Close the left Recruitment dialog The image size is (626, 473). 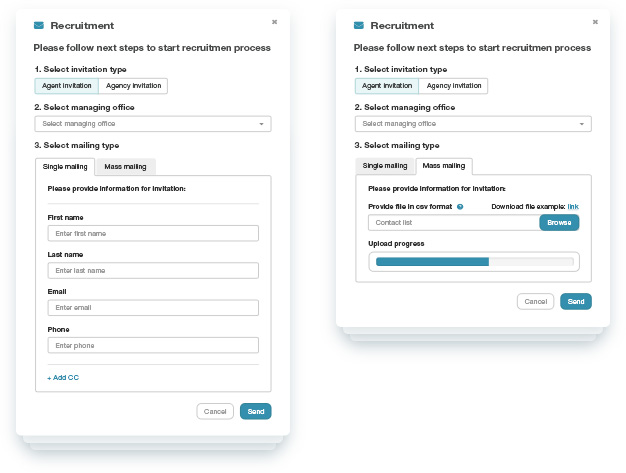point(274,22)
